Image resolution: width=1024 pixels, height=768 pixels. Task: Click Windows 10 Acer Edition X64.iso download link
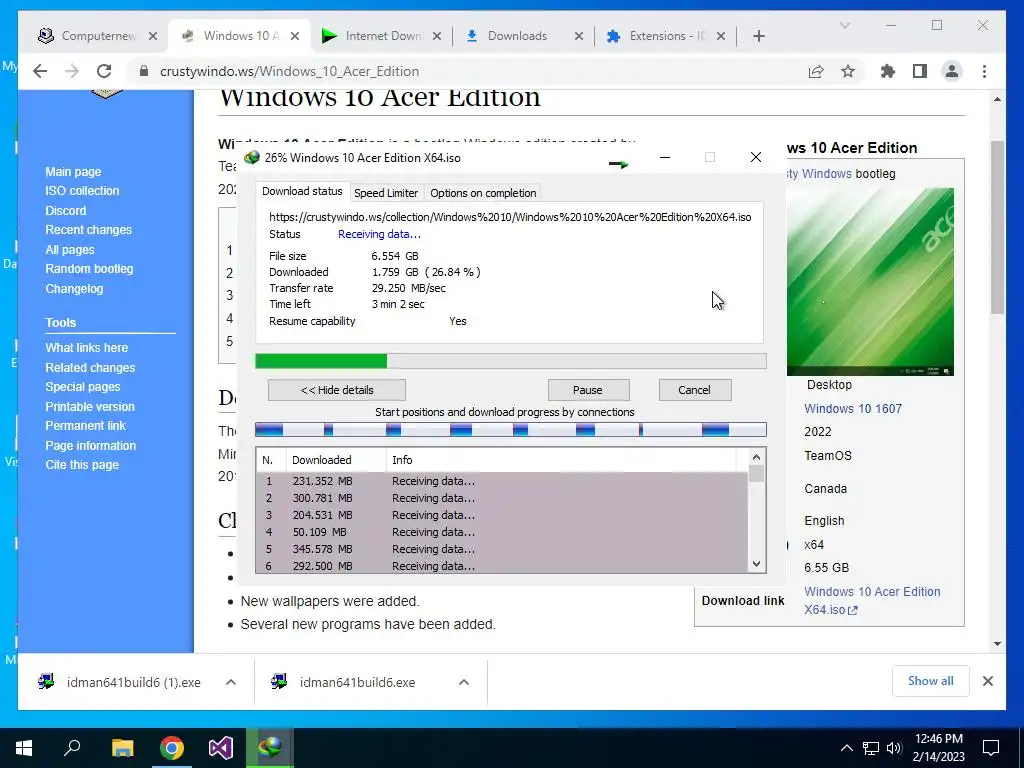(x=872, y=600)
